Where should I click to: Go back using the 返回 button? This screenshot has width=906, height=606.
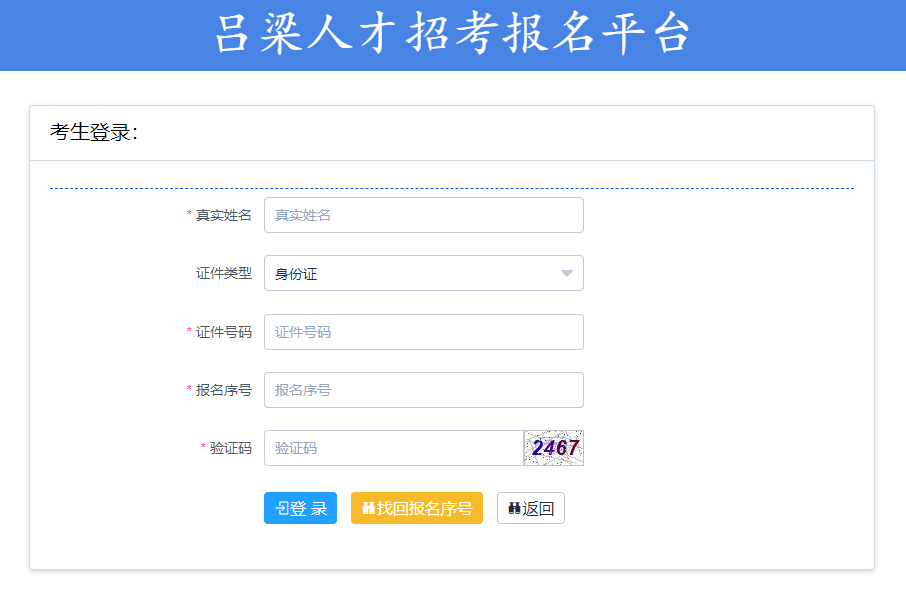coord(531,508)
